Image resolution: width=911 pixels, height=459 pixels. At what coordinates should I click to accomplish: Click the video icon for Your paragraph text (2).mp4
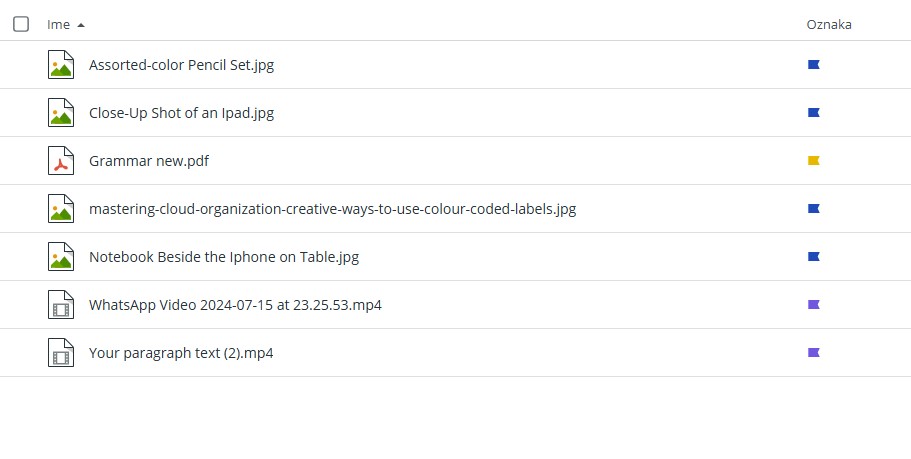60,353
